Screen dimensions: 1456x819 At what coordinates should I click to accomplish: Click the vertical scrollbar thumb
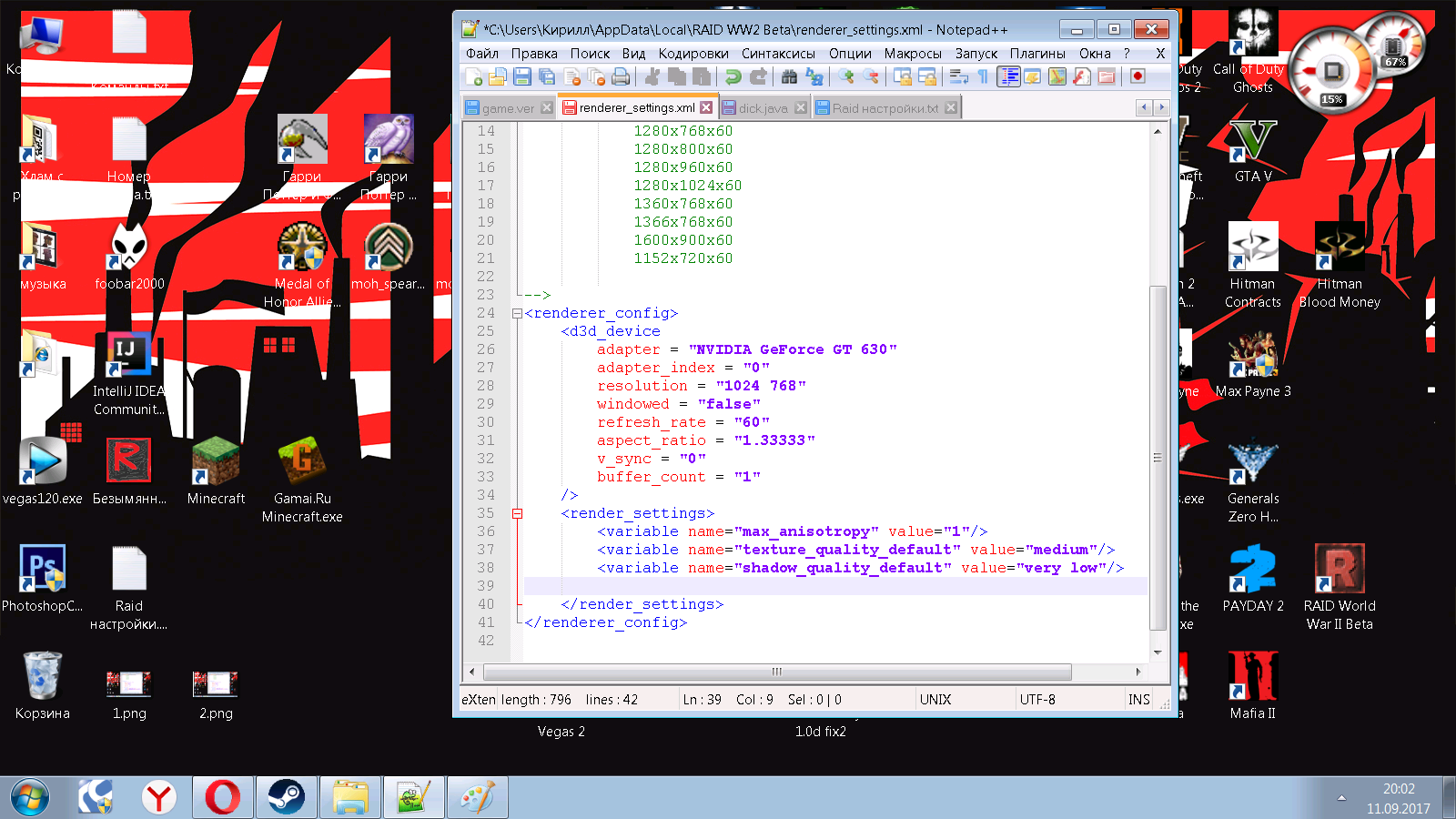pos(1158,458)
